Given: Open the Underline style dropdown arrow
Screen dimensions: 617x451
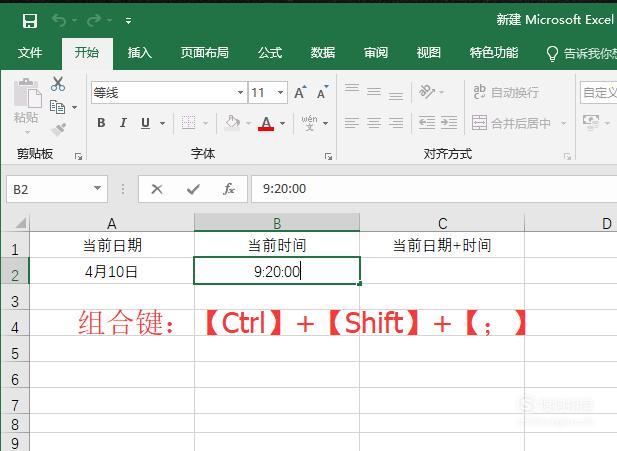Looking at the screenshot, I should tap(163, 123).
